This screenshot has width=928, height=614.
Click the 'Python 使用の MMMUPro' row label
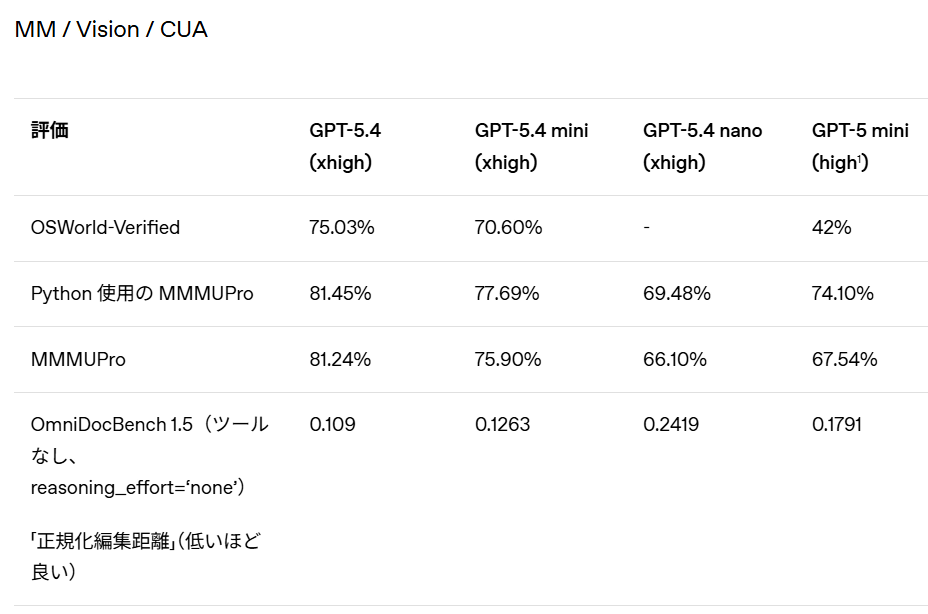click(142, 294)
